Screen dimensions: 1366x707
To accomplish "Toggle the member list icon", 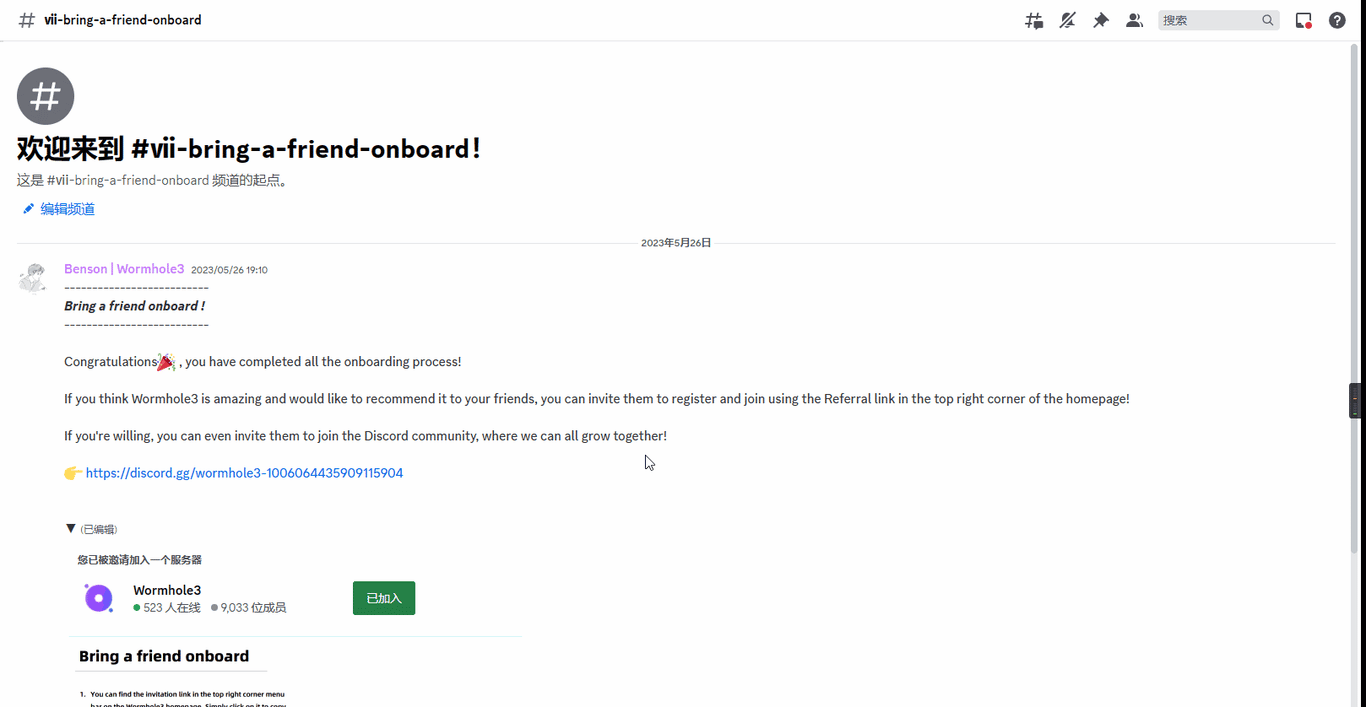I will 1134,20.
